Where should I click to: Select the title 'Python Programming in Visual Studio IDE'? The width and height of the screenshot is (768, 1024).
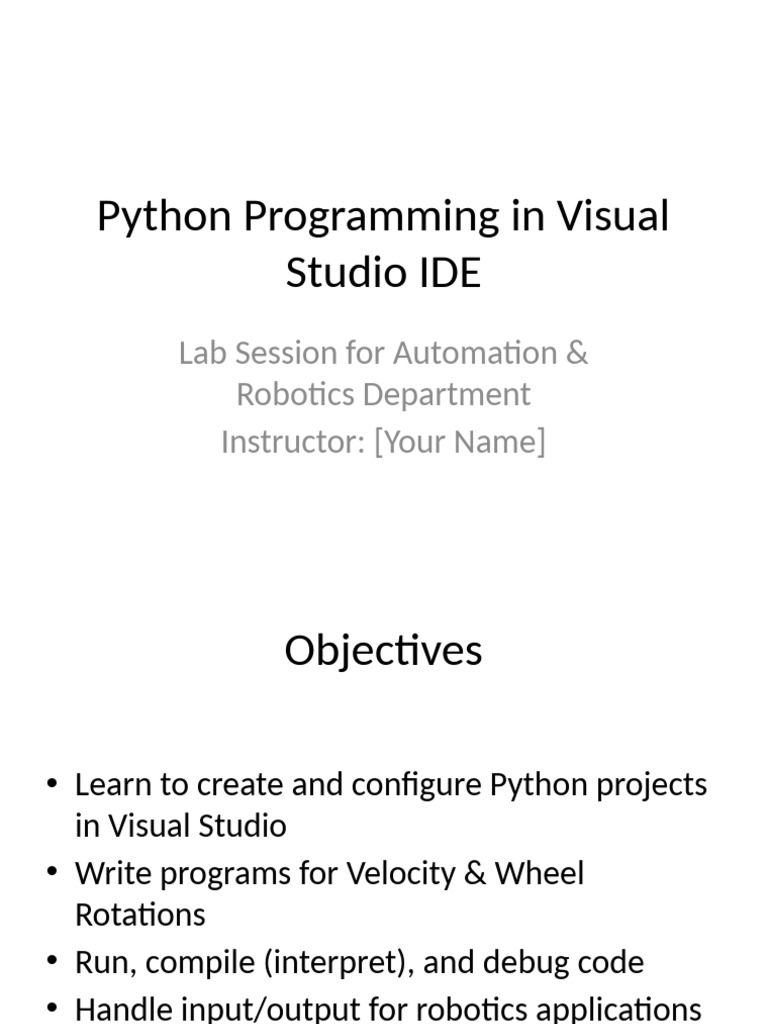point(383,243)
